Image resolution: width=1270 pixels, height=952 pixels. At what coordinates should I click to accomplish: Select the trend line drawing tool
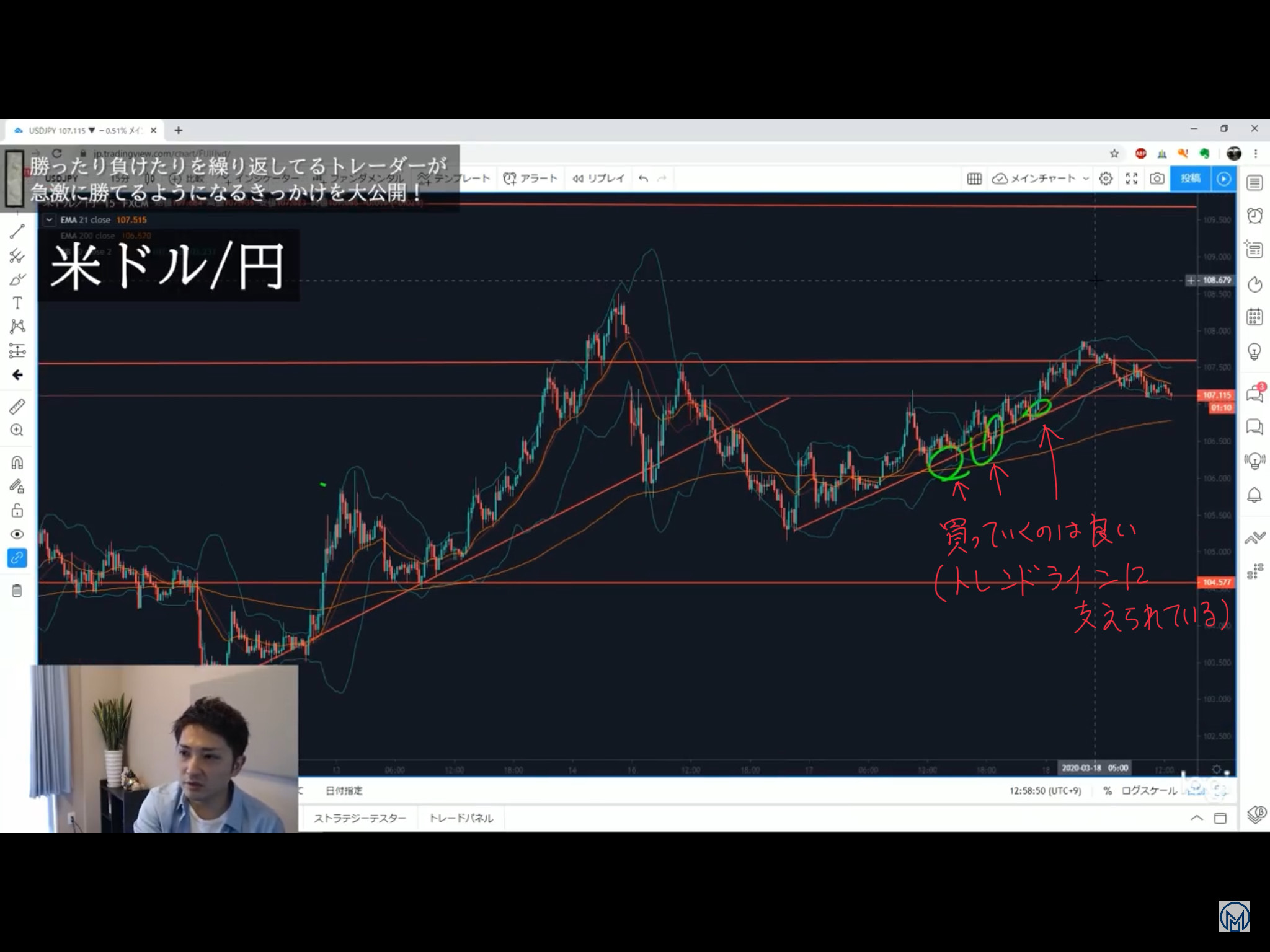point(17,231)
